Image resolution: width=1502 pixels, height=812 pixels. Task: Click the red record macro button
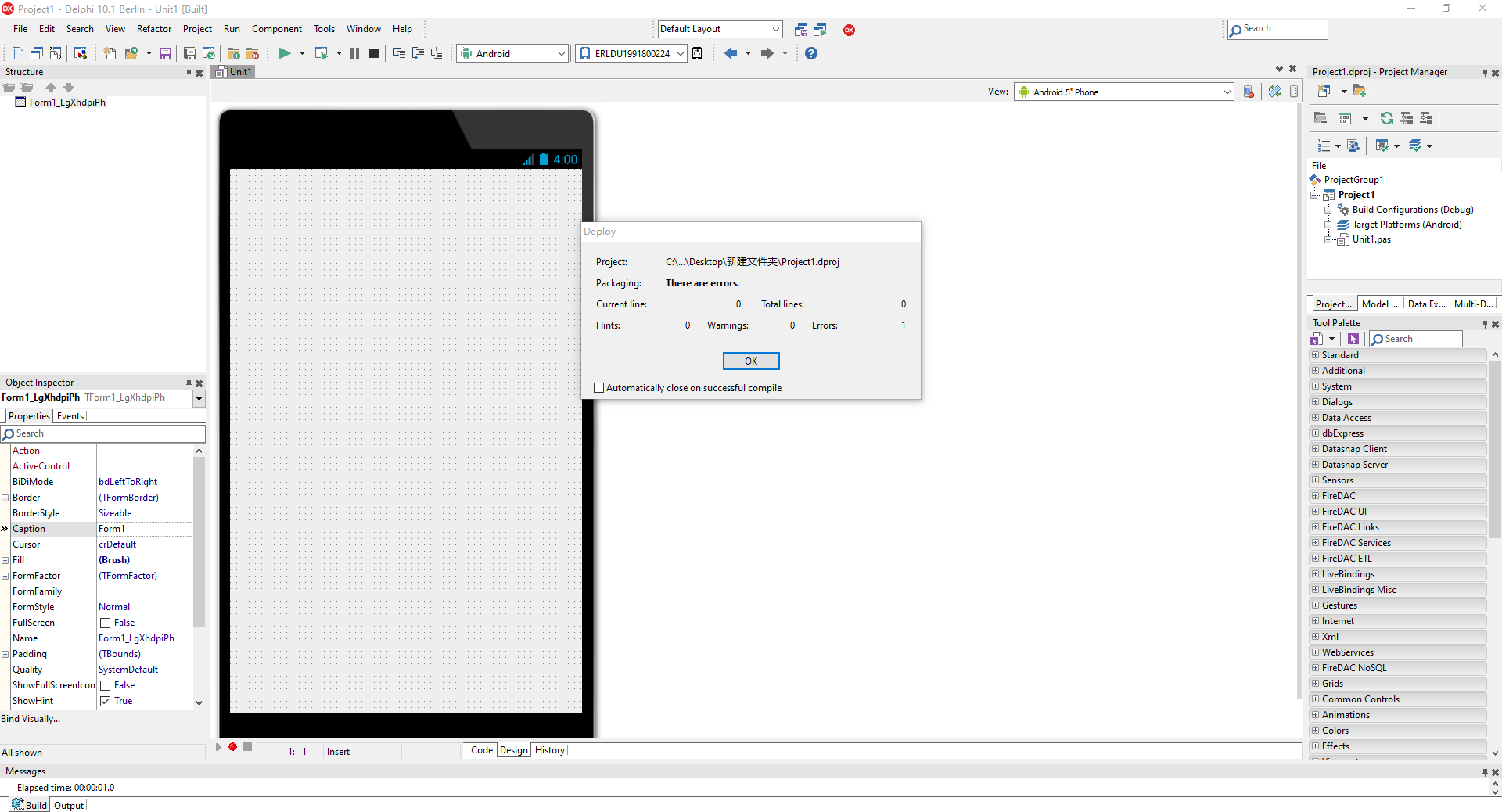pos(232,747)
